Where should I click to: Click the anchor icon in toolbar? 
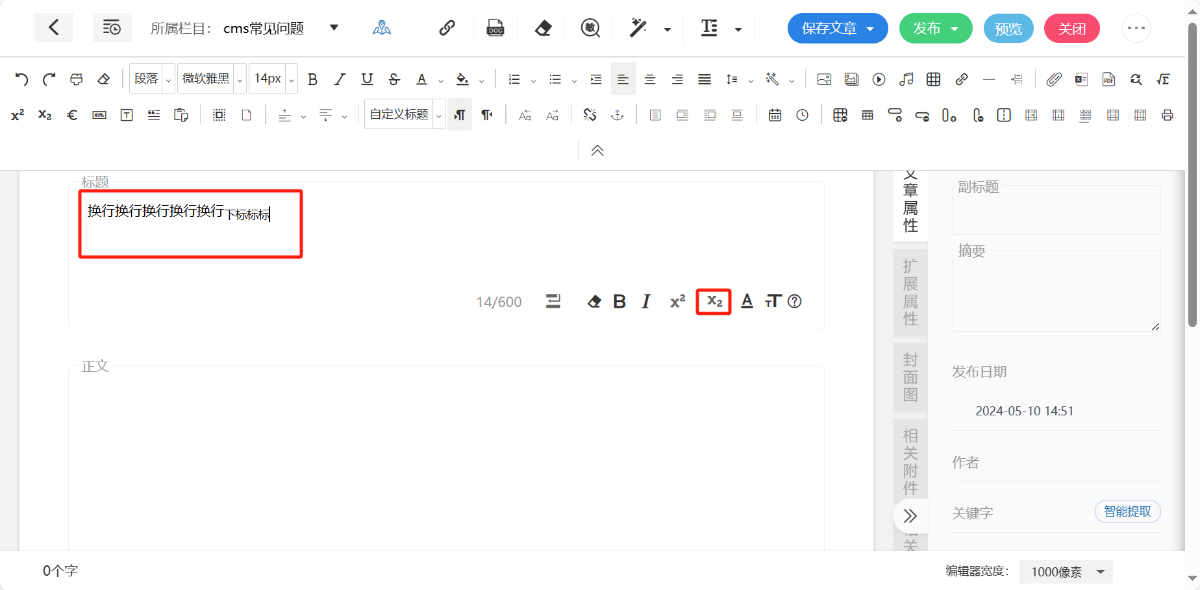click(617, 115)
